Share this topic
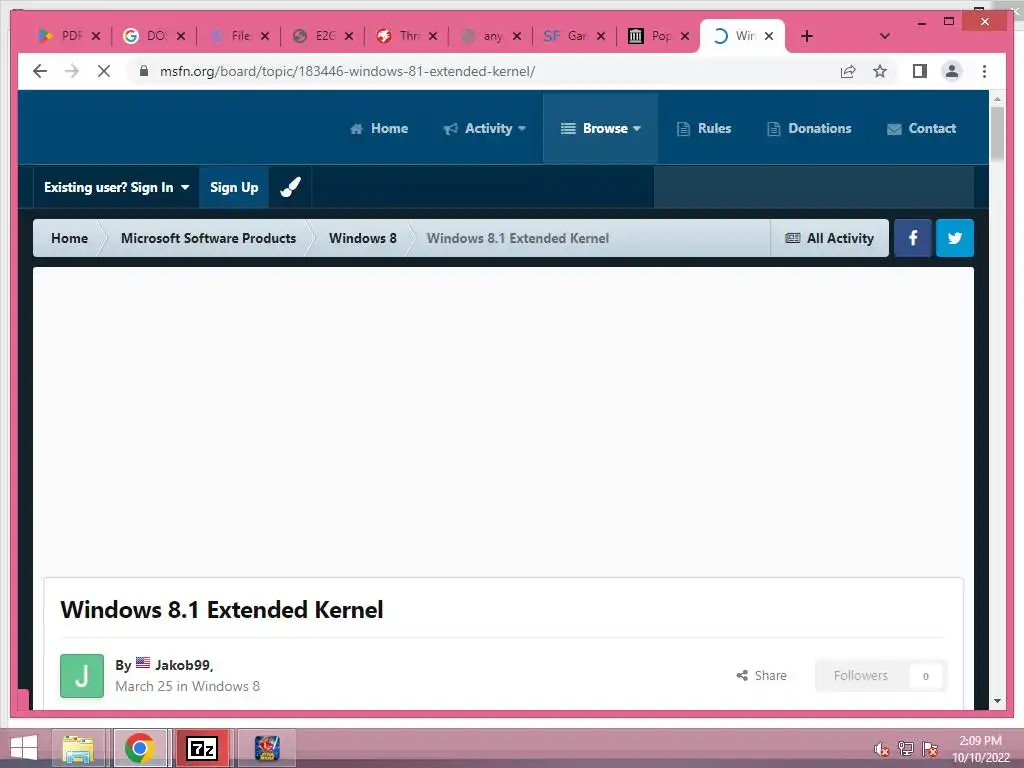This screenshot has width=1024, height=768. (x=761, y=676)
